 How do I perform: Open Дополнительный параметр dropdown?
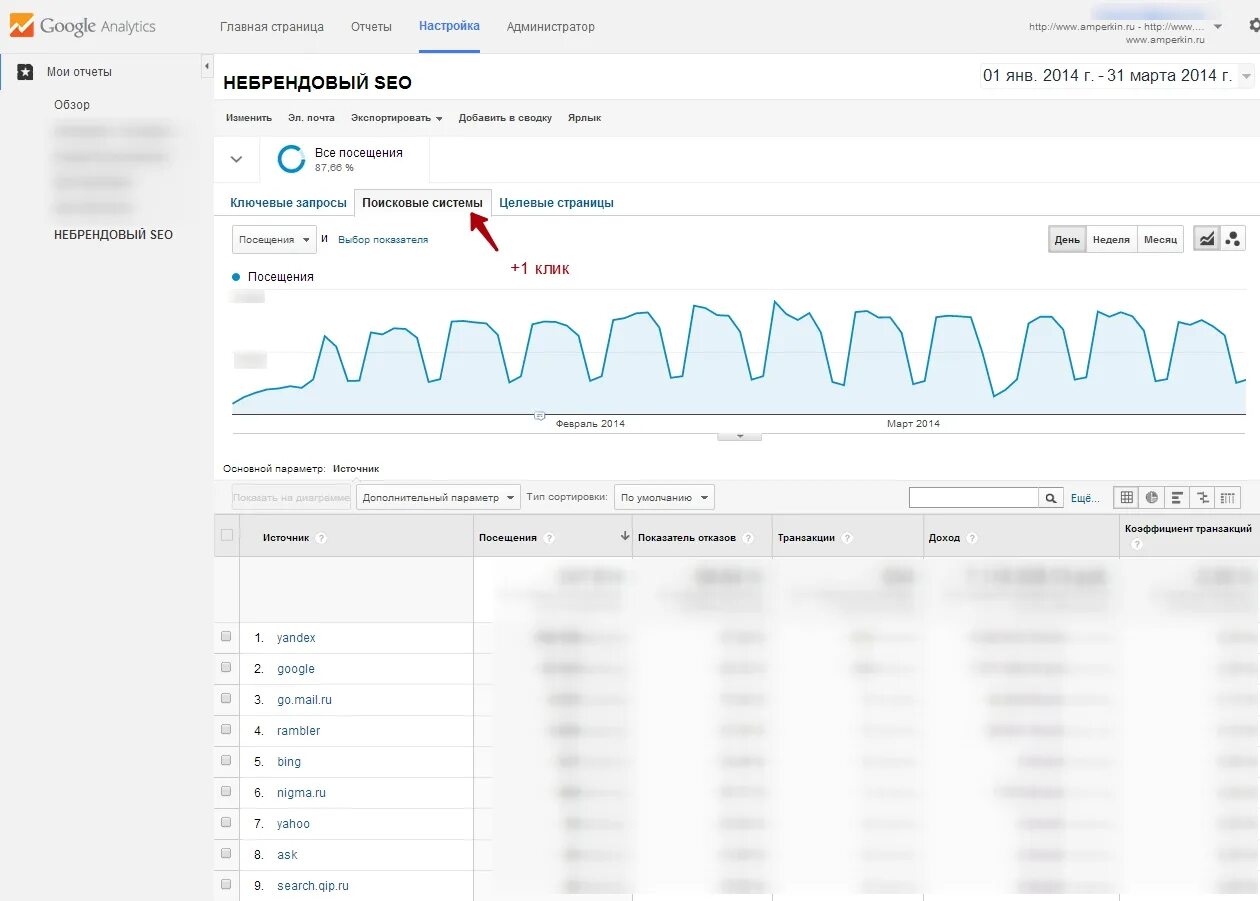pos(439,497)
